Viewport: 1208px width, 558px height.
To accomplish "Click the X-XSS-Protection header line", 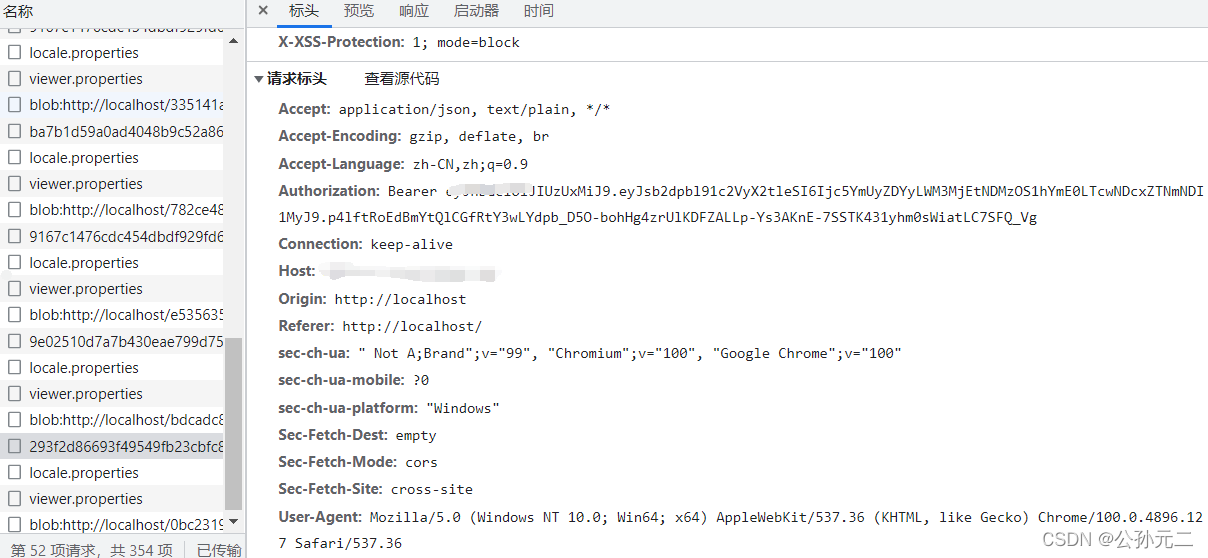I will [x=399, y=42].
